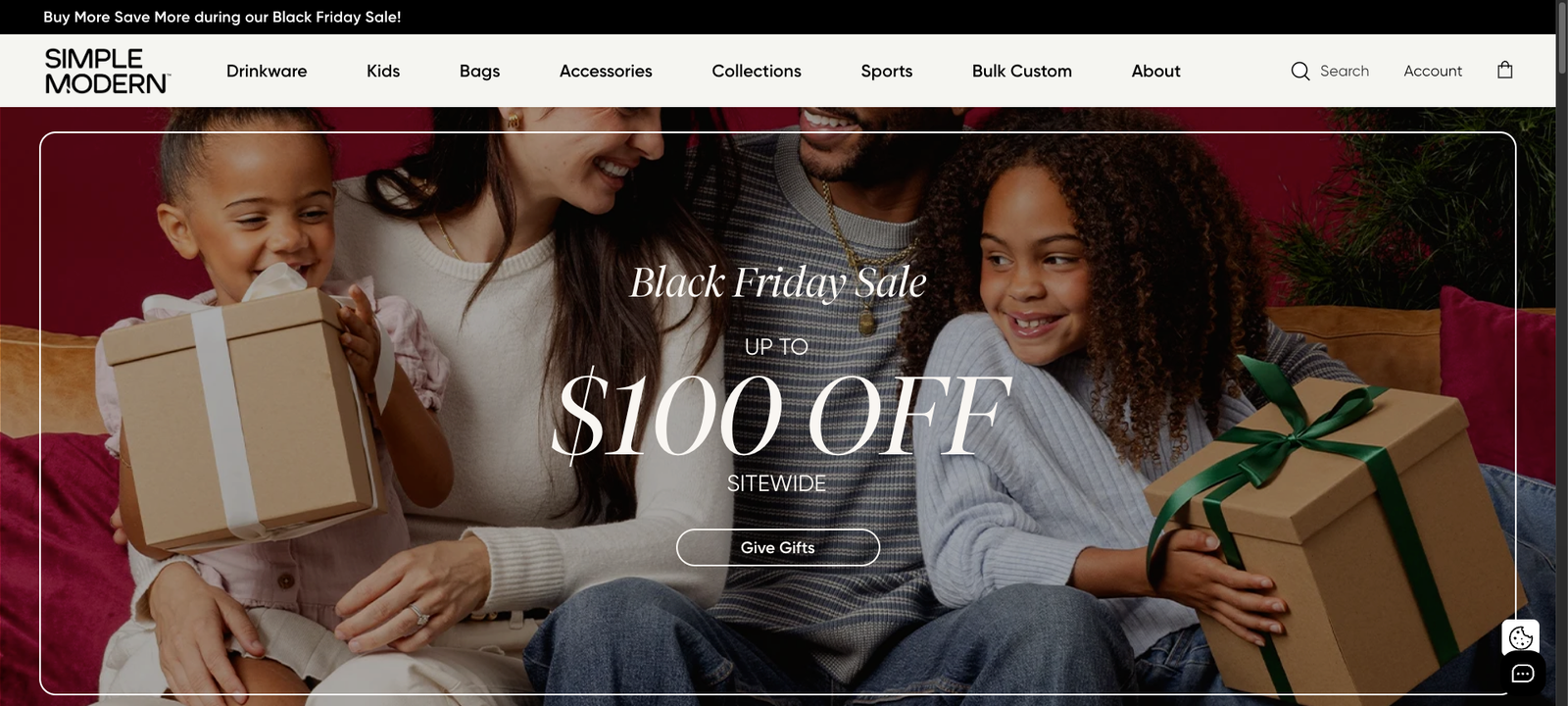Click the $100 OFF hero headline
The image size is (1568, 706).
[780, 416]
